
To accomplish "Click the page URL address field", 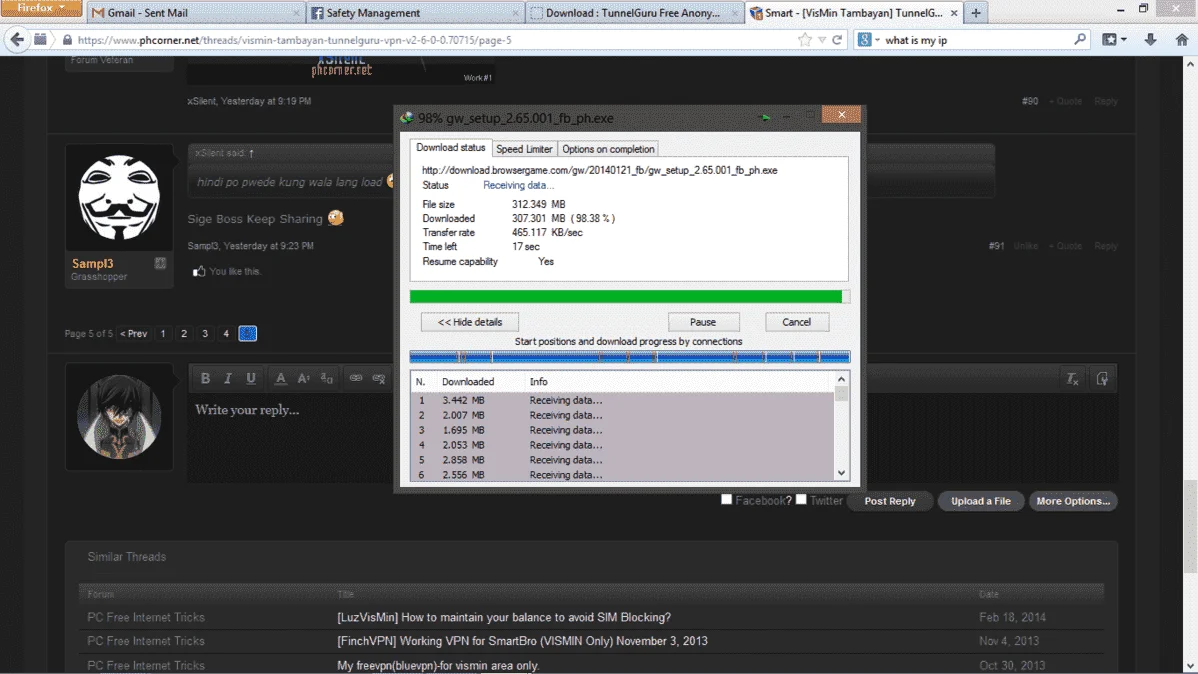I will pyautogui.click(x=435, y=40).
